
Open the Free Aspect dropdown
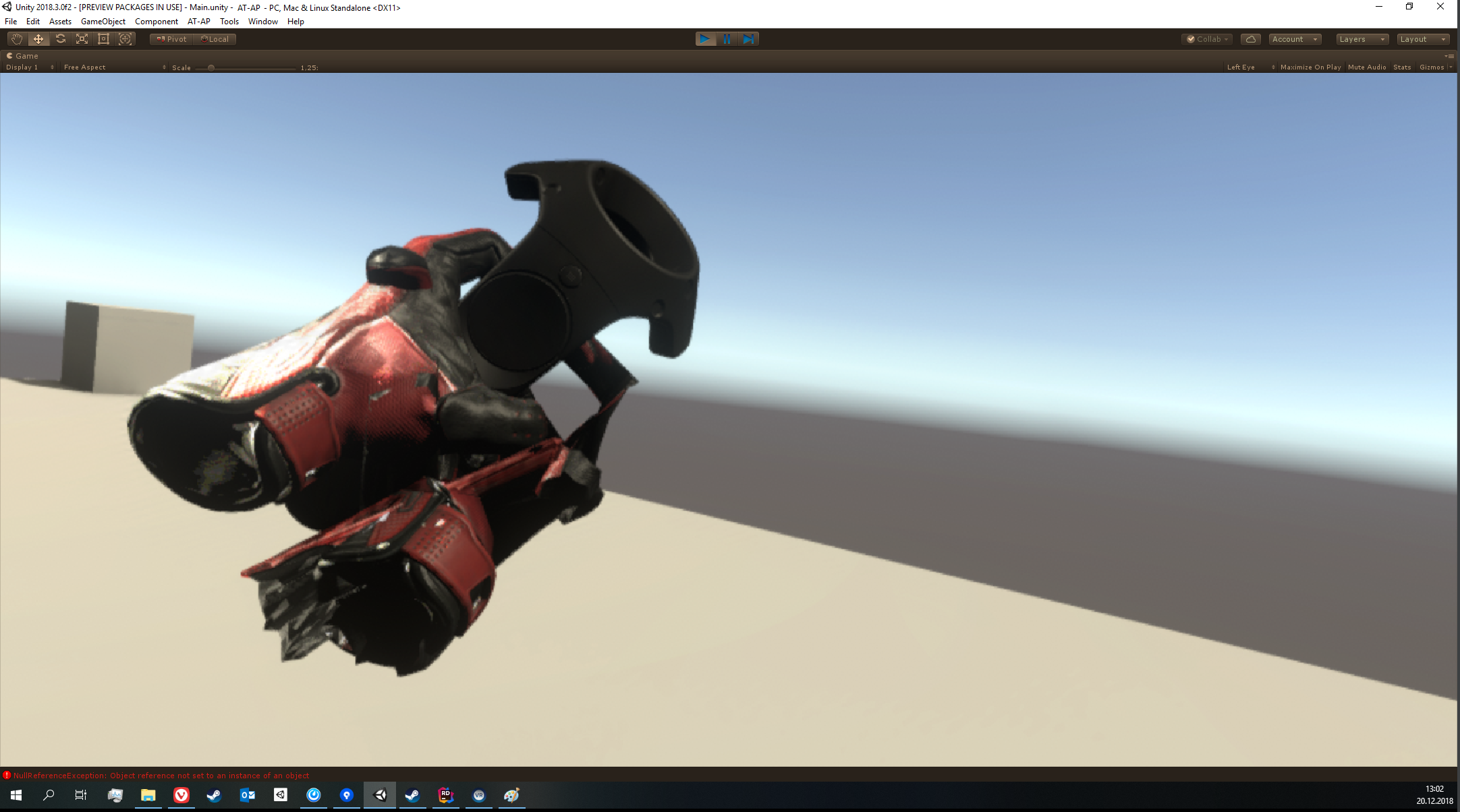114,67
